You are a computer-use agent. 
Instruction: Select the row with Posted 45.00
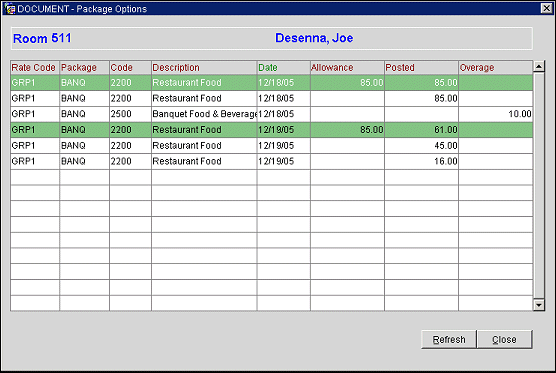[x=272, y=145]
